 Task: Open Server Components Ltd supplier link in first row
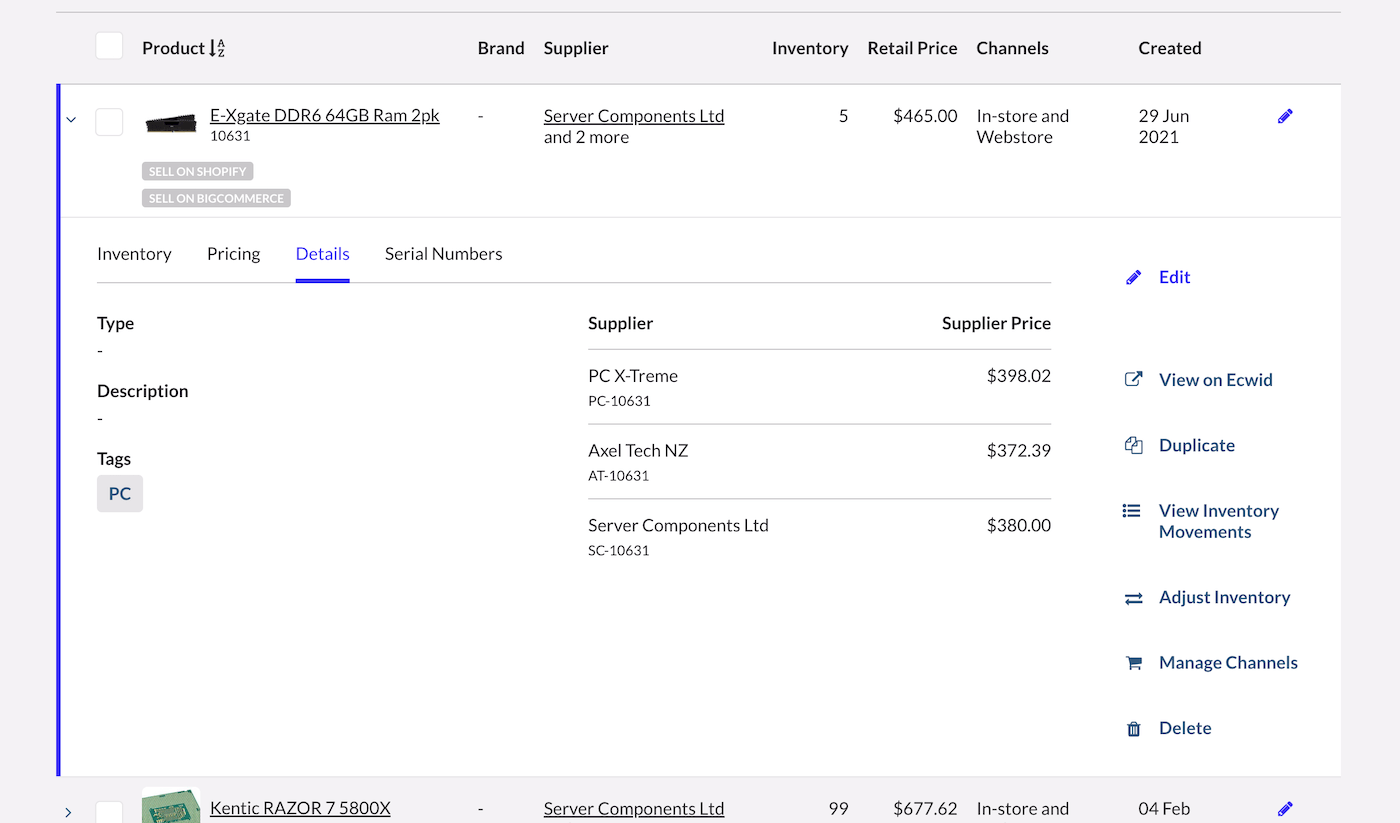633,116
